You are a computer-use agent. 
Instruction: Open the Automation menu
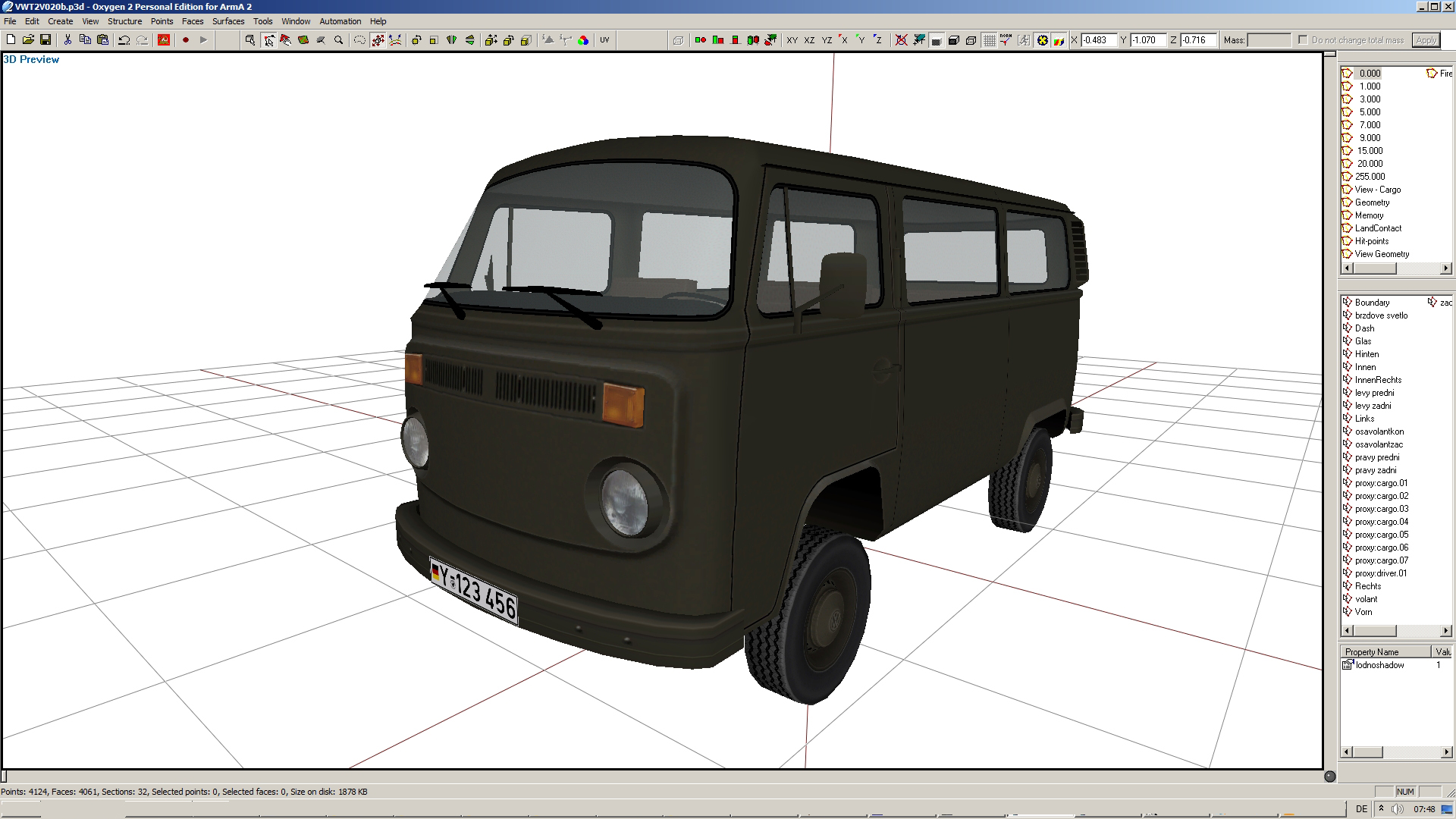tap(340, 21)
